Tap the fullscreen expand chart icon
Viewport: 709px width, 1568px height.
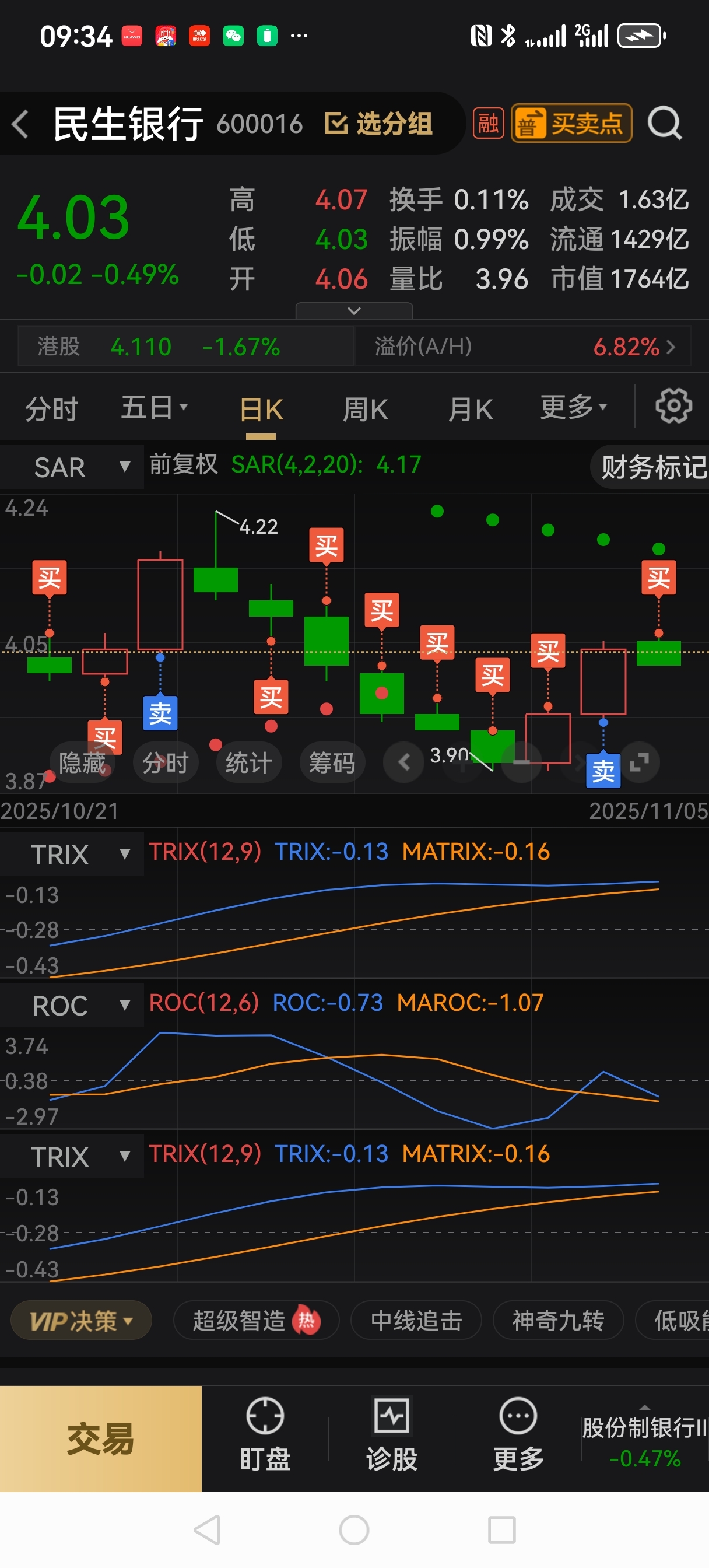pyautogui.click(x=639, y=762)
